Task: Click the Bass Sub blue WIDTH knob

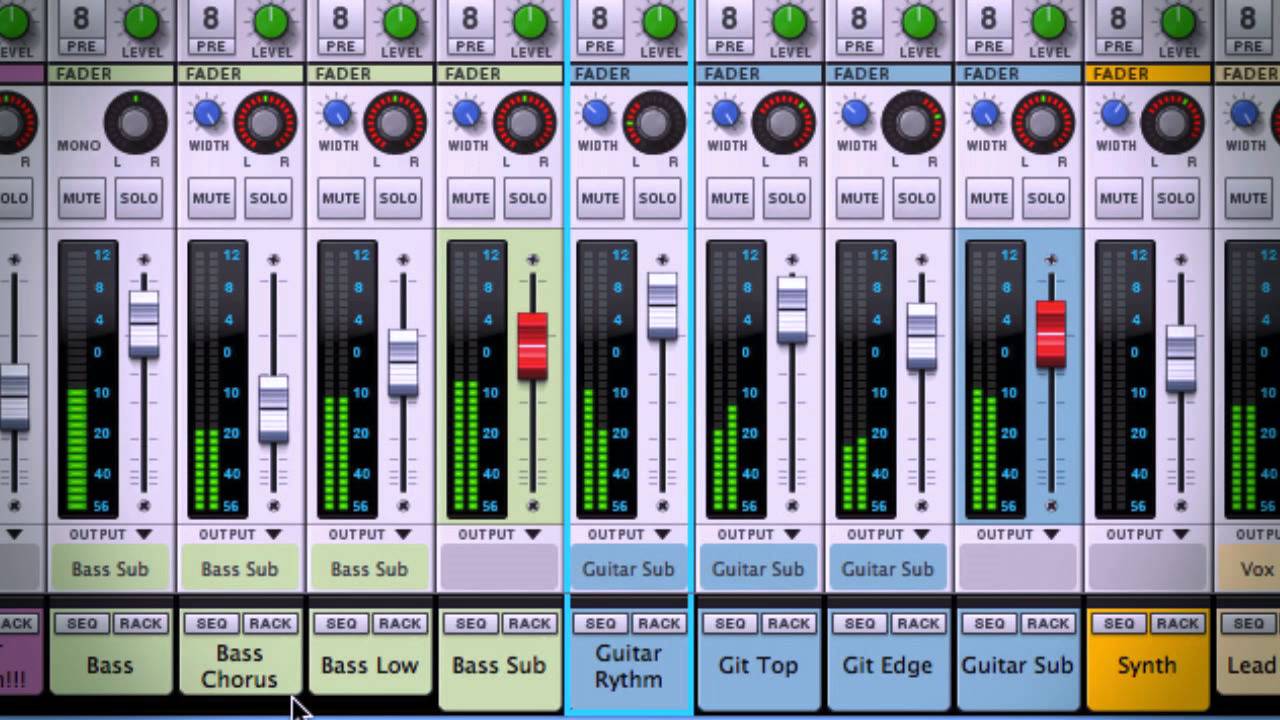Action: pyautogui.click(x=466, y=115)
